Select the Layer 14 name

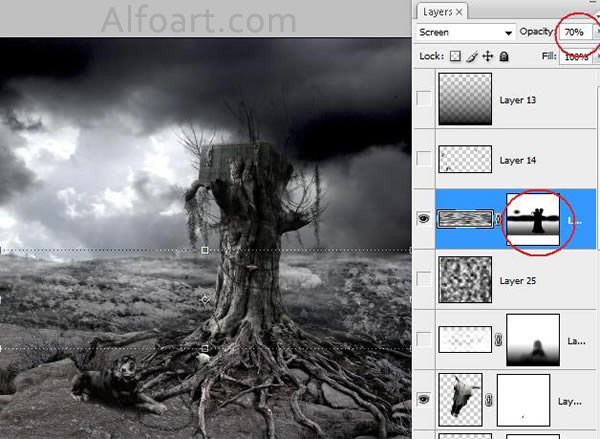[x=517, y=160]
